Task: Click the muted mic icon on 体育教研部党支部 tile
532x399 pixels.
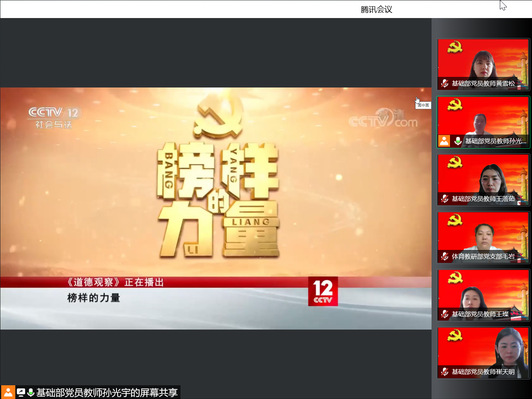Action: coord(444,256)
